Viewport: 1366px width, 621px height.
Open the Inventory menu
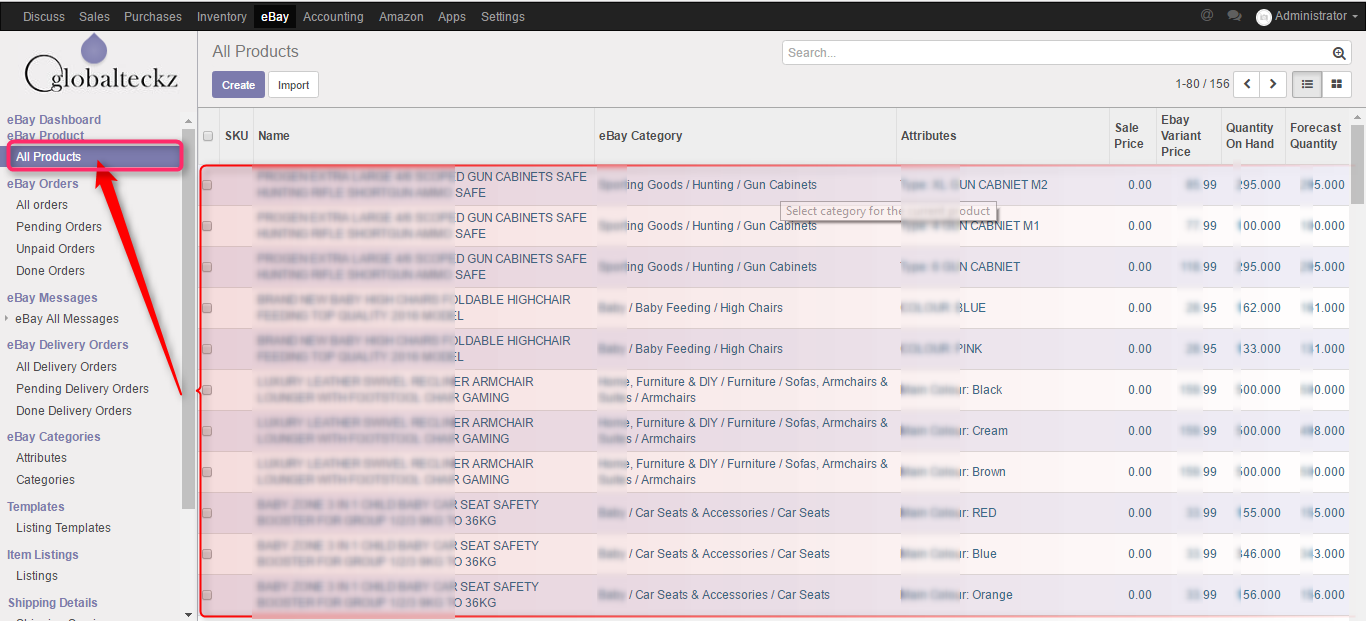pyautogui.click(x=221, y=17)
